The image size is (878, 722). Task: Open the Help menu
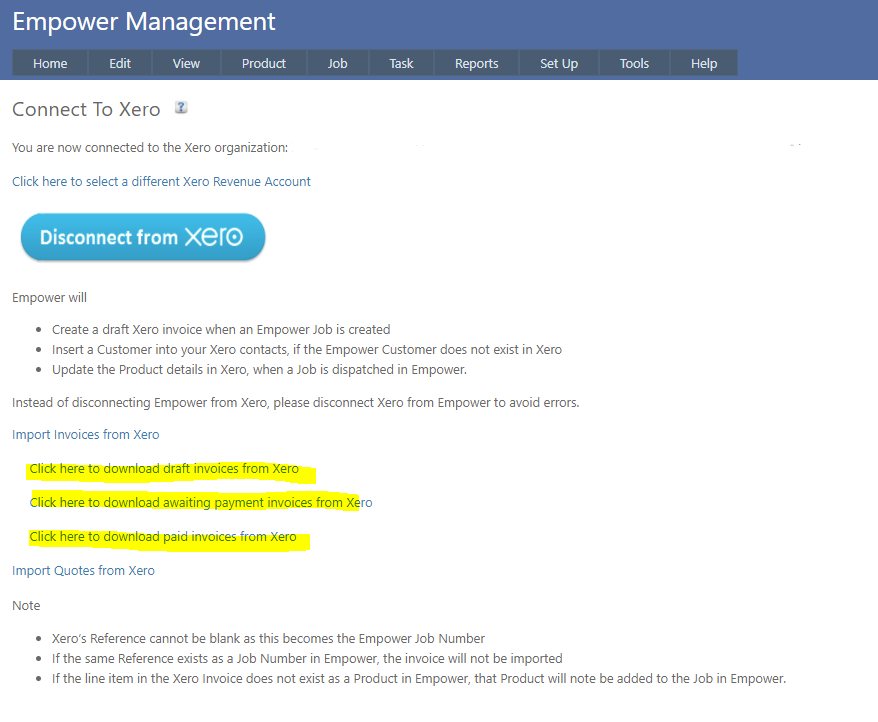click(x=704, y=63)
